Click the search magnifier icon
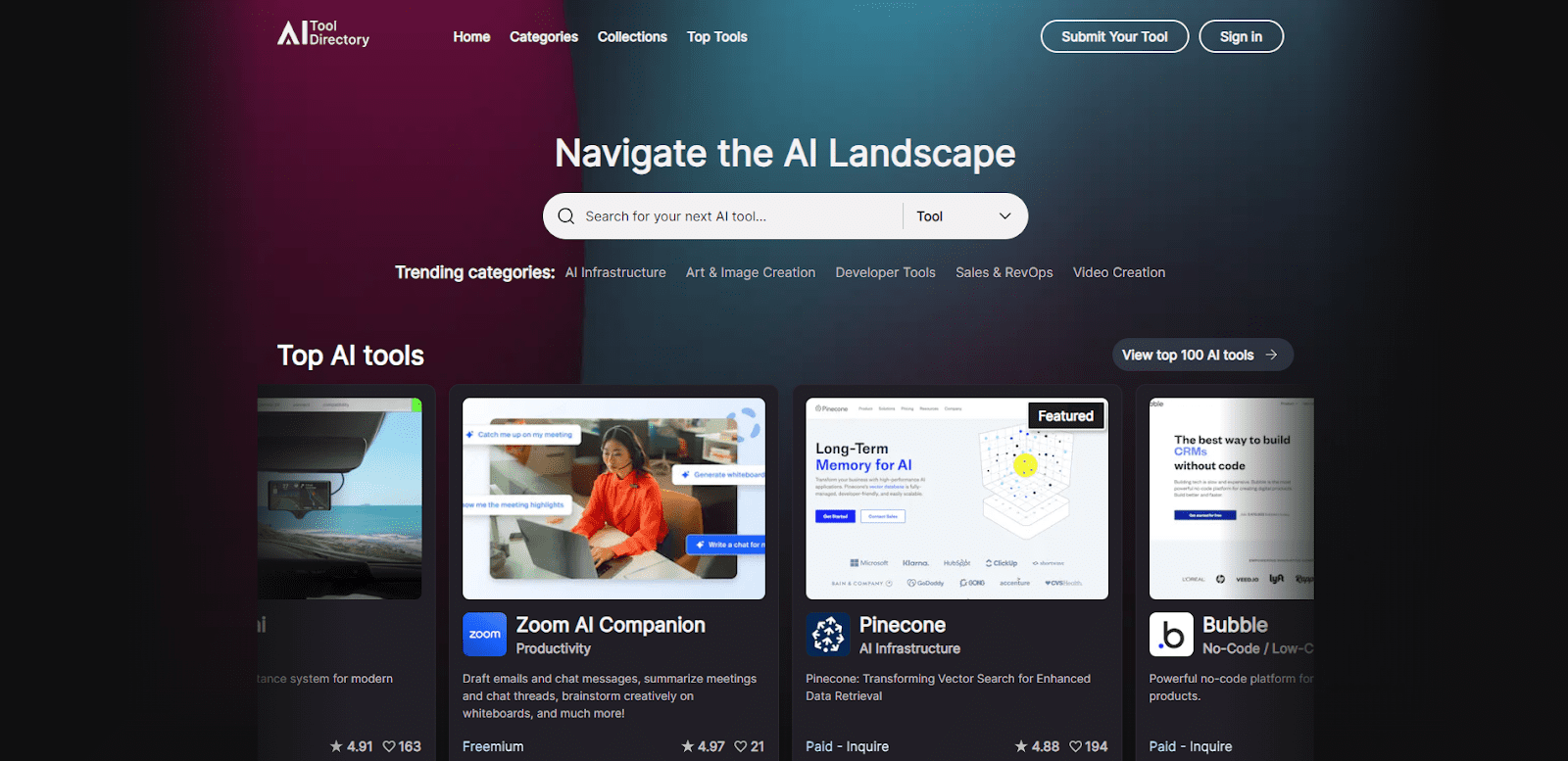This screenshot has width=1568, height=761. [x=565, y=216]
